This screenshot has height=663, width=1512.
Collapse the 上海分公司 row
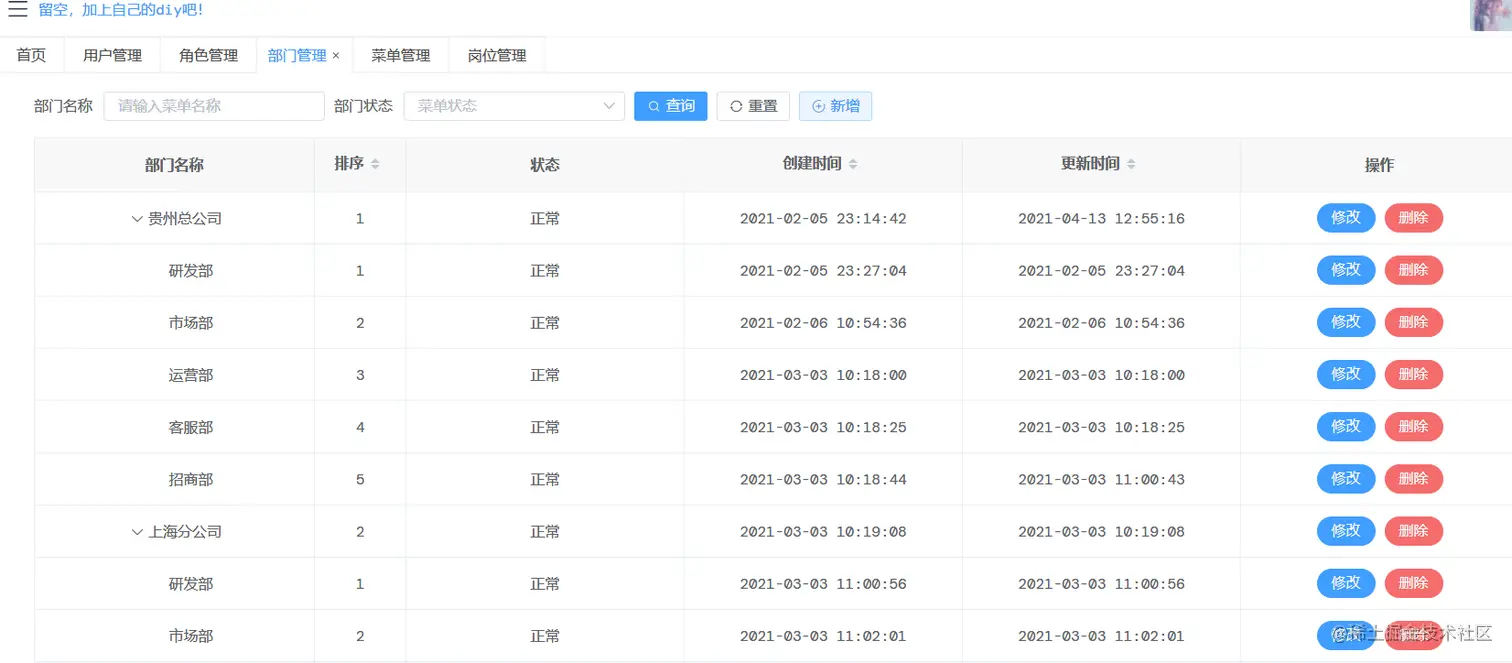[x=137, y=532]
